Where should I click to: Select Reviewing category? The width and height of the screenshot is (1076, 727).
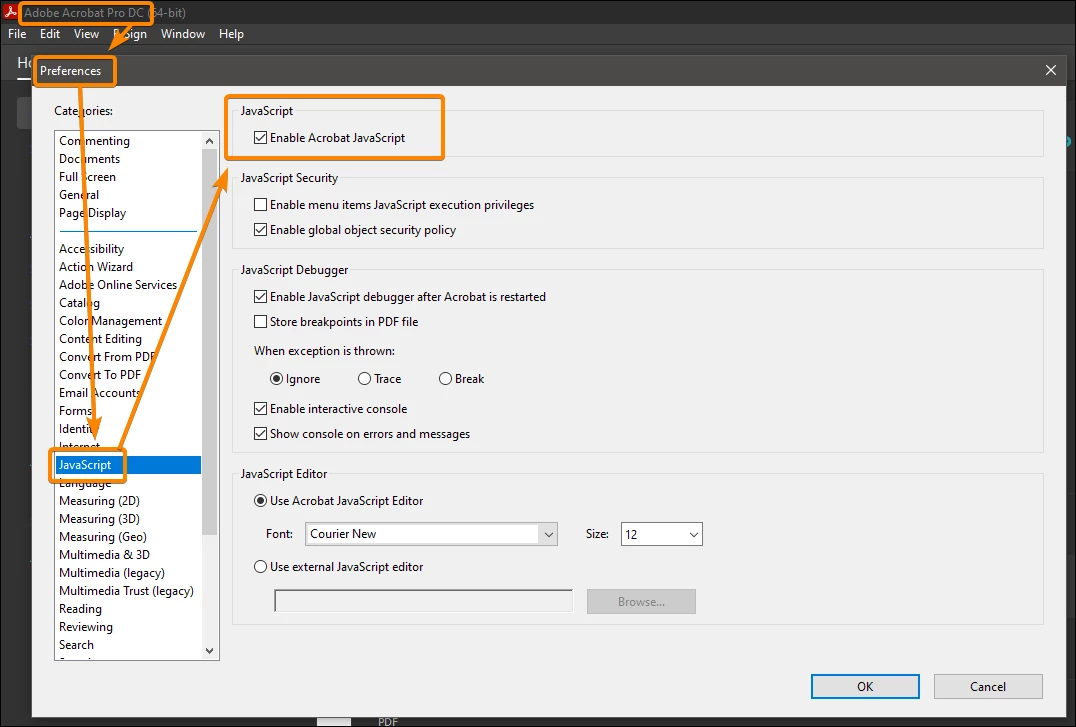86,626
